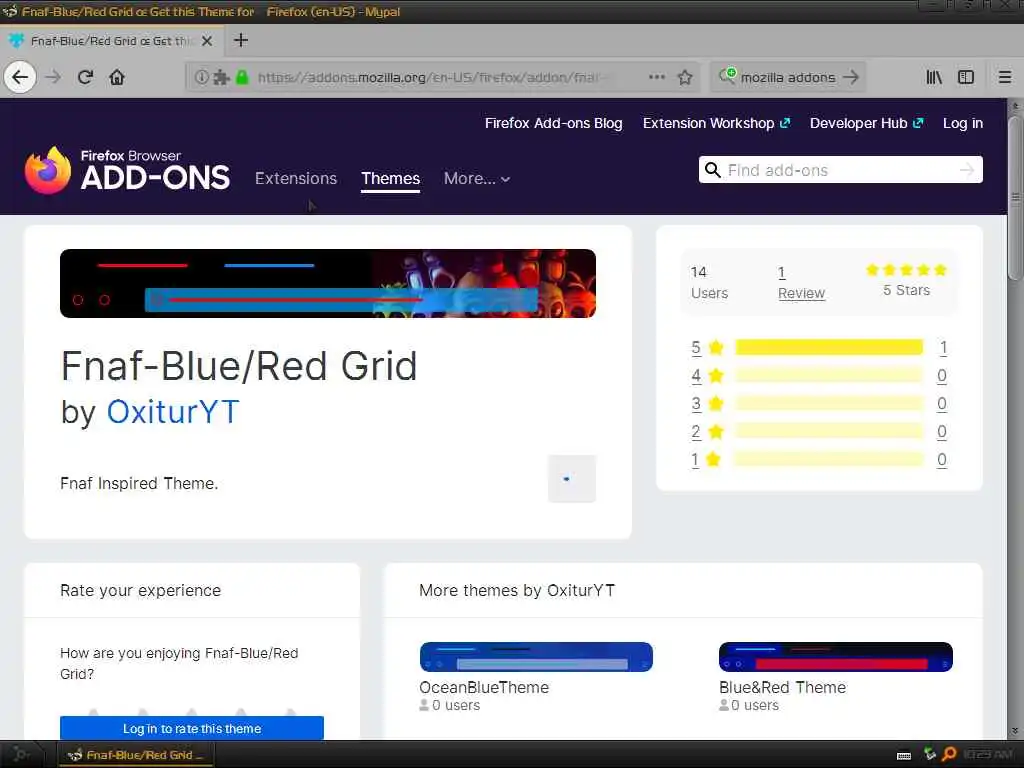This screenshot has height=768, width=1024.
Task: Click the scrollbar down arrow
Action: point(1015,731)
